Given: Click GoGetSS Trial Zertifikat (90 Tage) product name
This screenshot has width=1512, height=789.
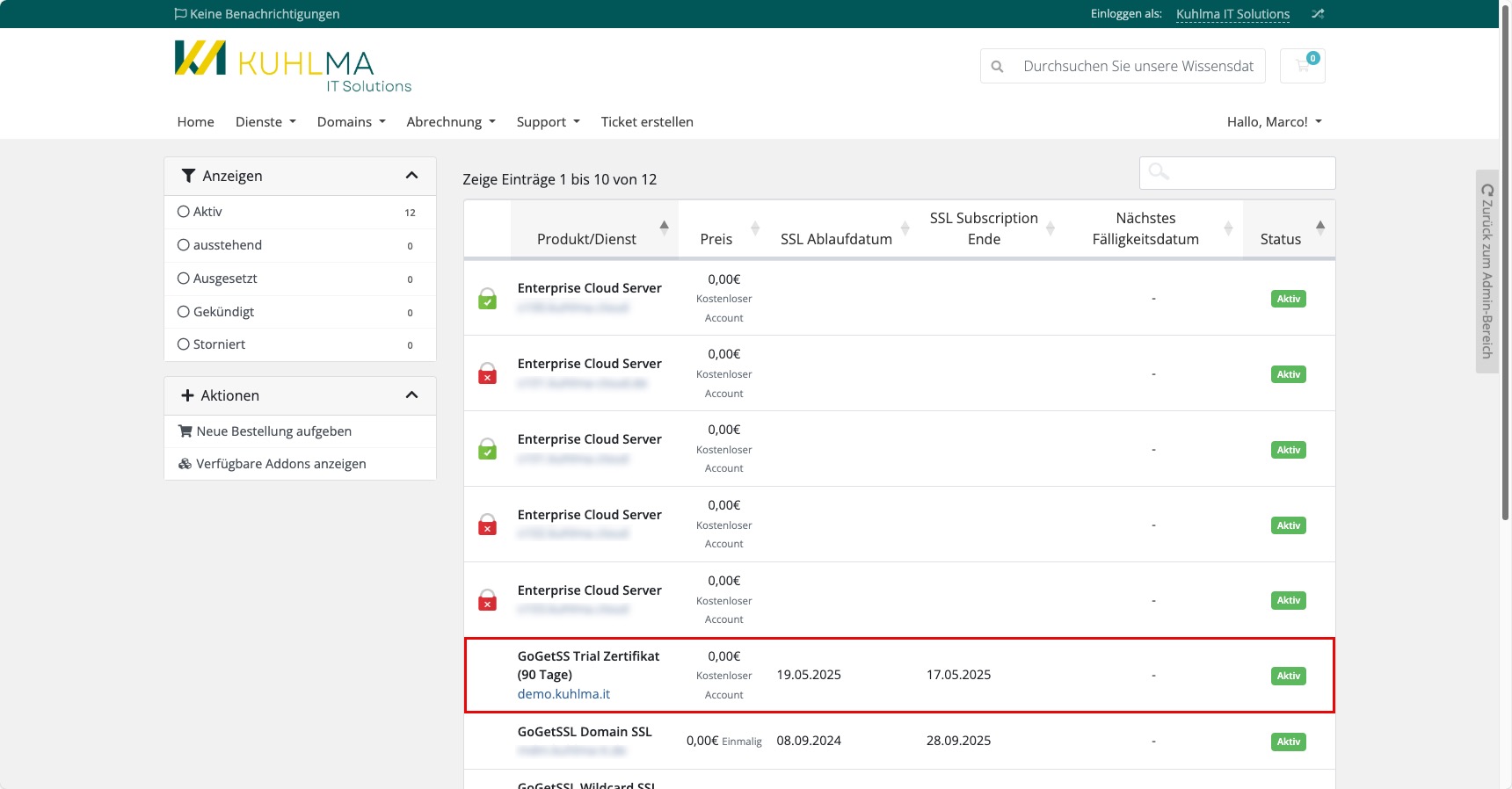Looking at the screenshot, I should [x=588, y=665].
